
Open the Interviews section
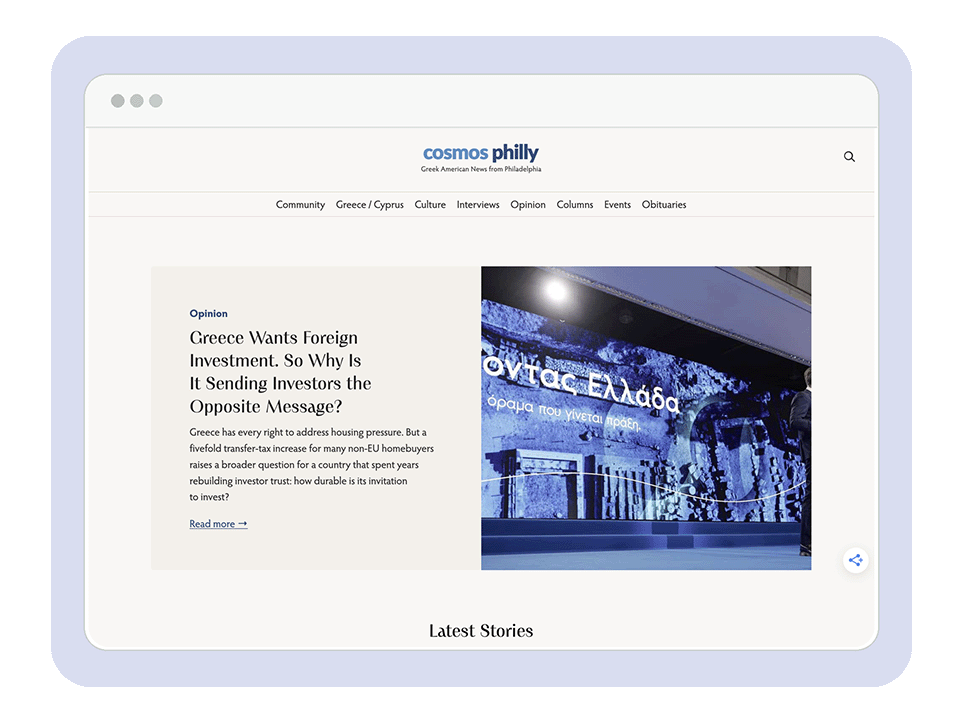click(x=478, y=204)
